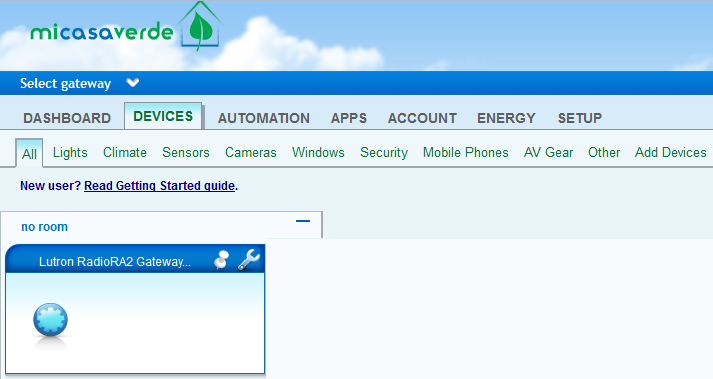713x379 pixels.
Task: Switch to the APPS tab
Action: point(349,118)
